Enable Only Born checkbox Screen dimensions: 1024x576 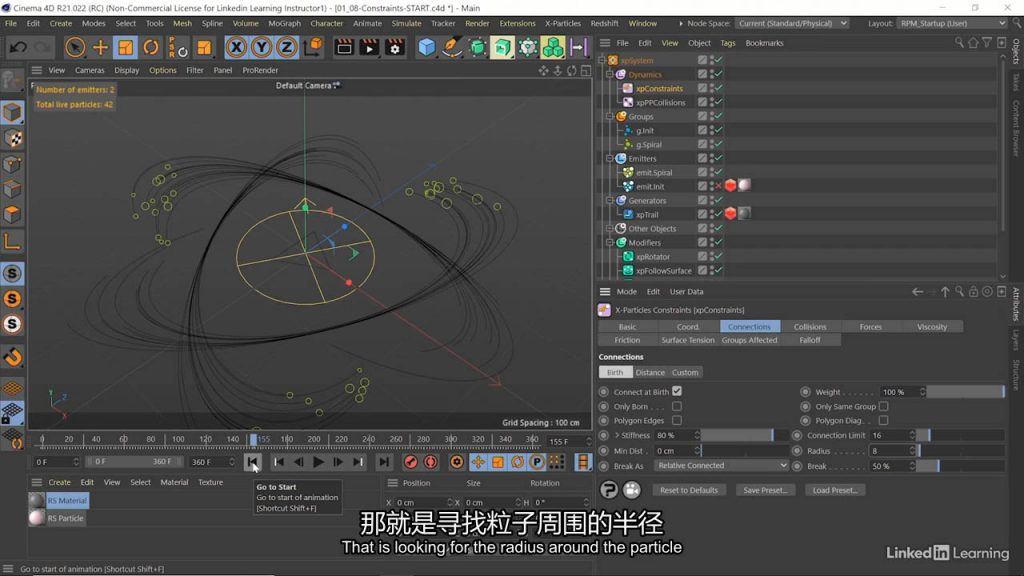677,406
